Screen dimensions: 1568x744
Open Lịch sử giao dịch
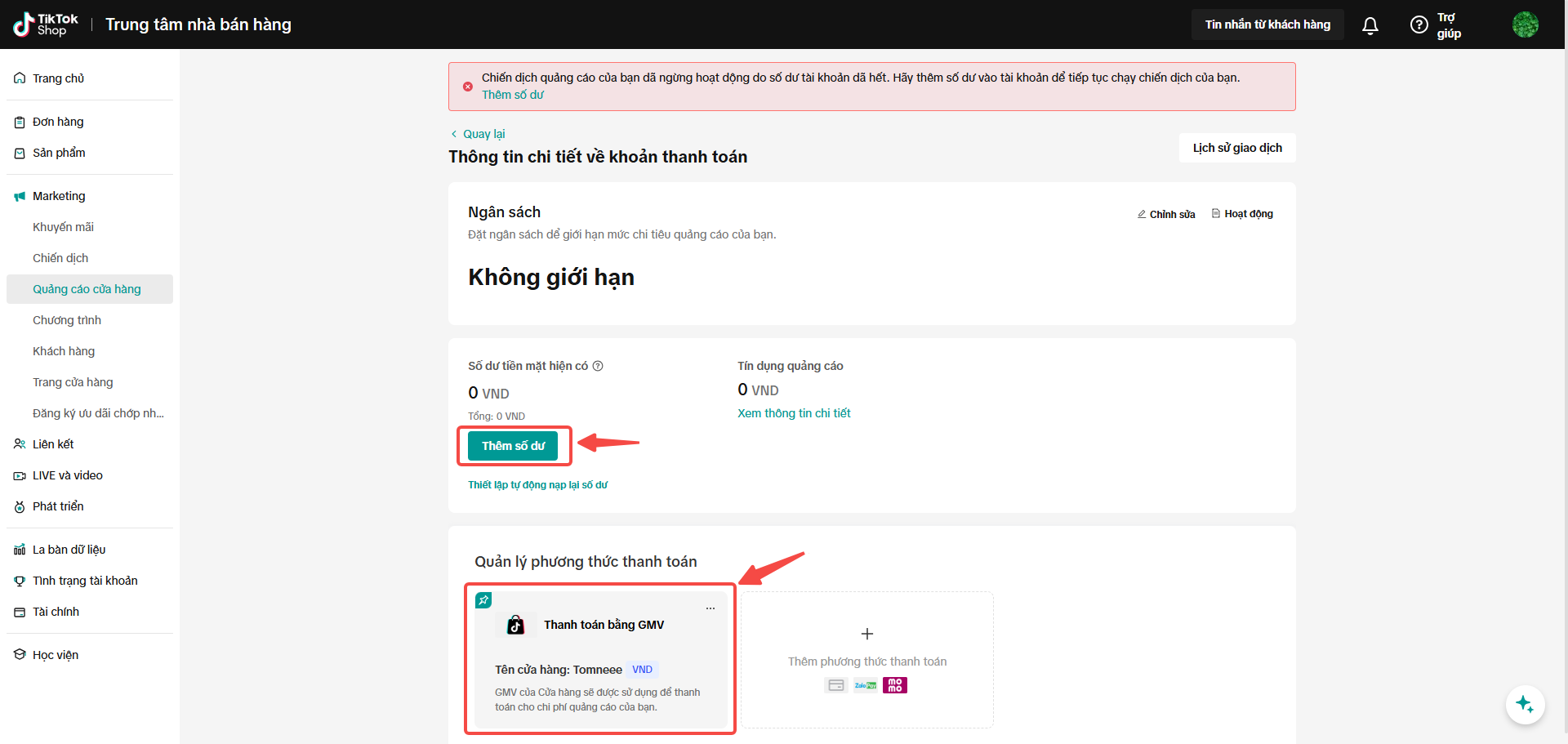1237,148
